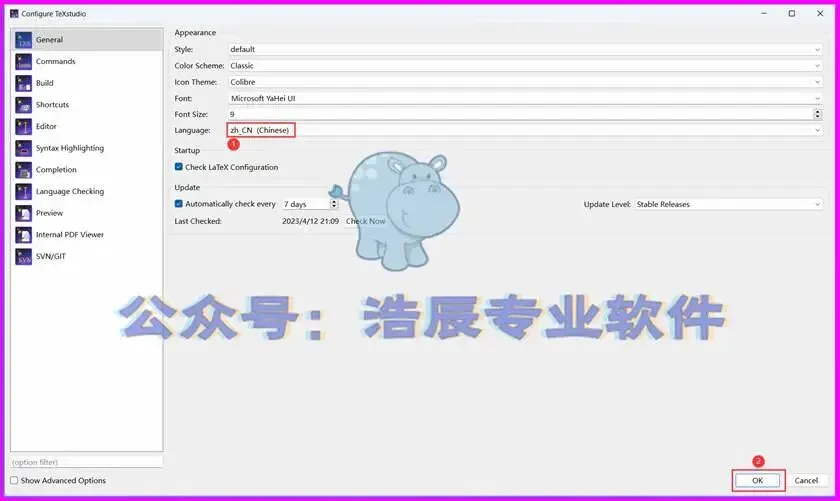Image resolution: width=840 pixels, height=501 pixels.
Task: Select the SVN/GIT label in sidebar
Action: [x=51, y=257]
